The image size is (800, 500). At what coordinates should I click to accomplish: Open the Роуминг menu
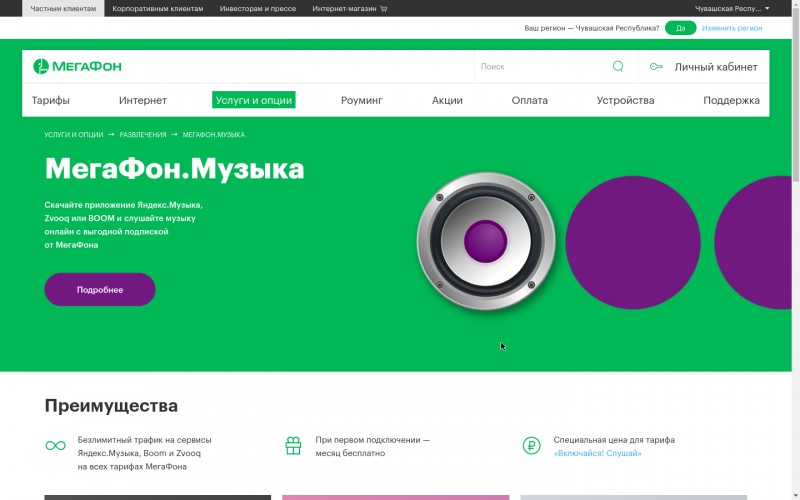(x=362, y=101)
